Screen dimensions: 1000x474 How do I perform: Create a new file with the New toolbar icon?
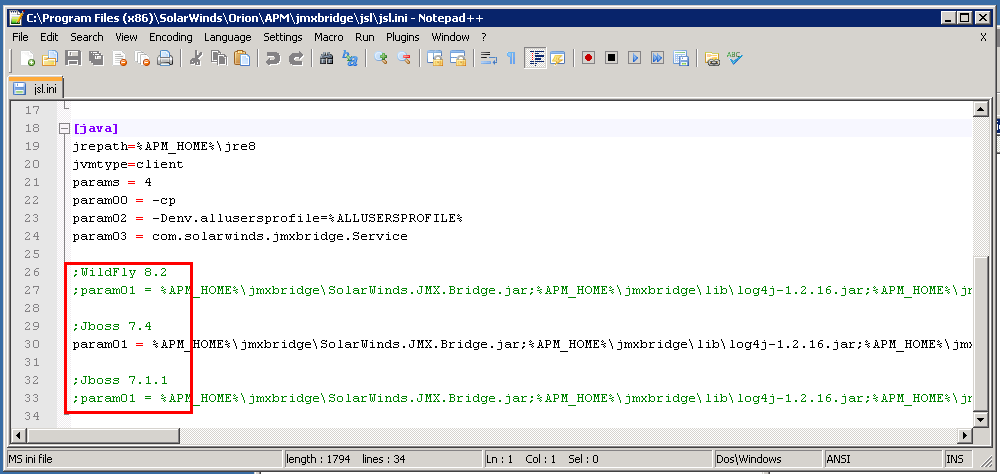27,59
